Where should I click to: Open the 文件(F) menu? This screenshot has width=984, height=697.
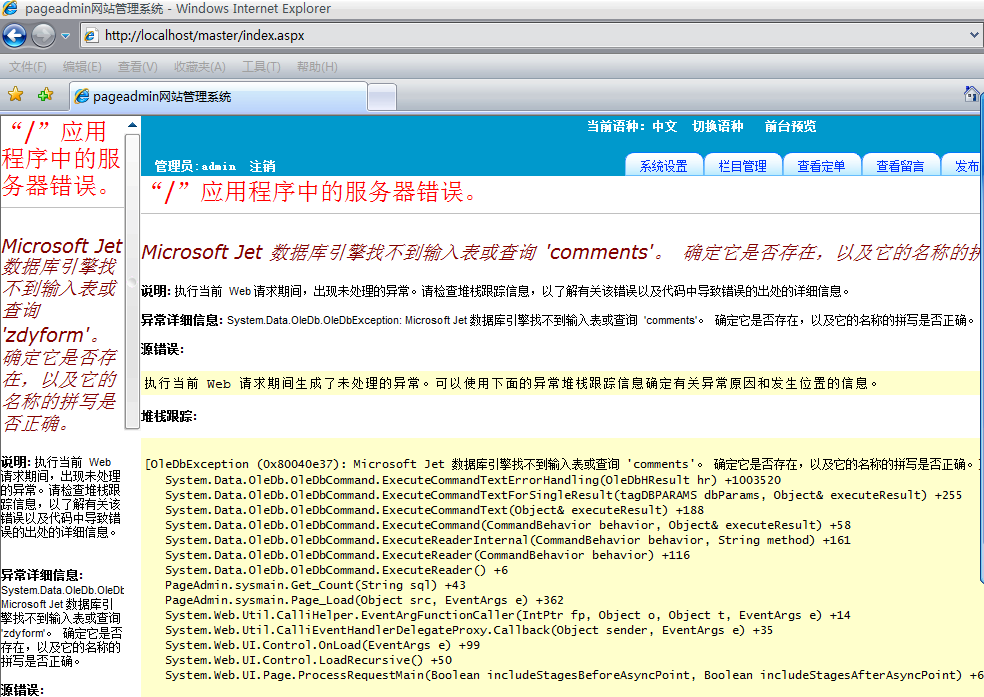(x=28, y=67)
